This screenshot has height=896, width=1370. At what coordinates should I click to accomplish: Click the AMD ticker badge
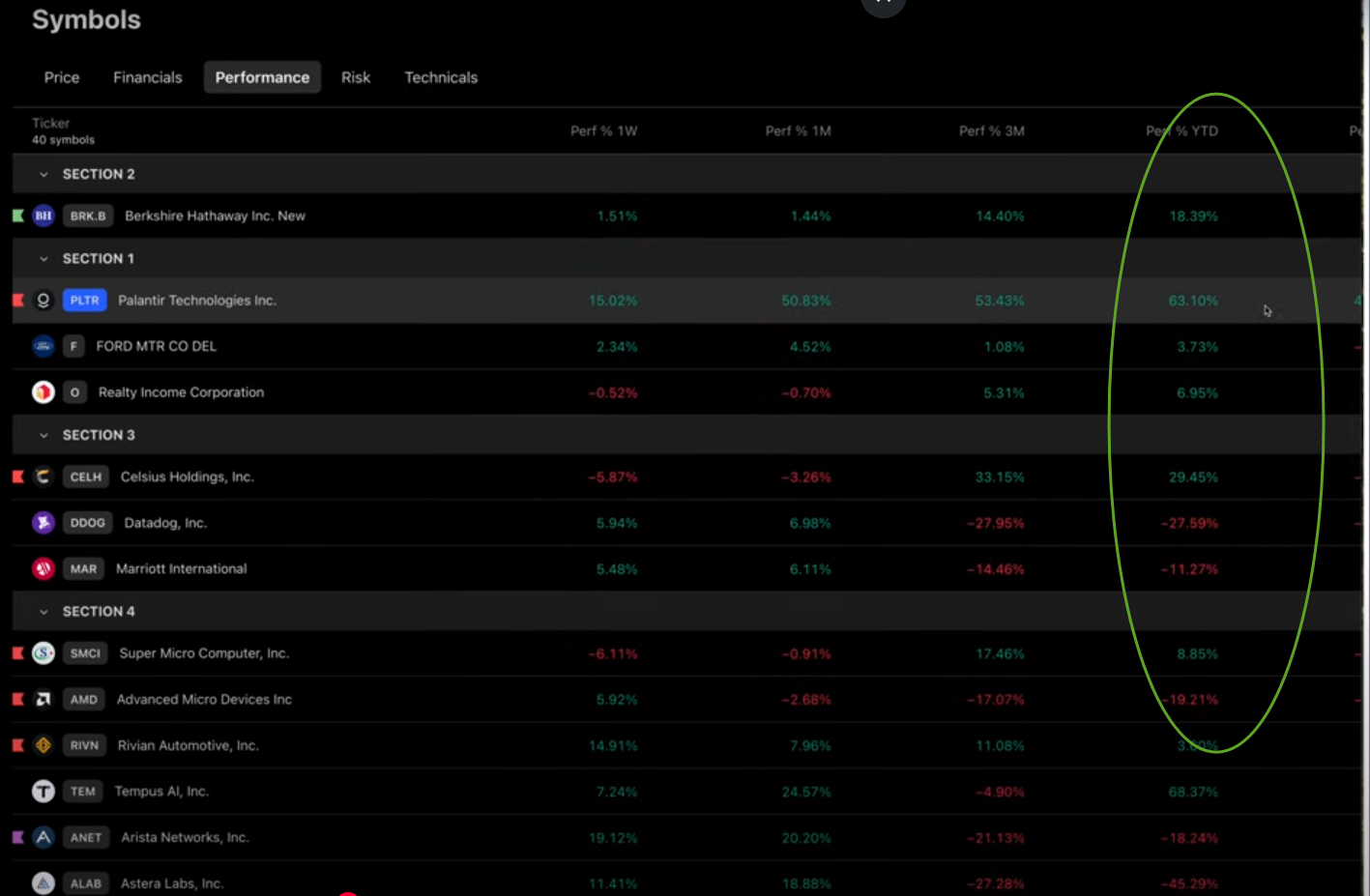(84, 700)
